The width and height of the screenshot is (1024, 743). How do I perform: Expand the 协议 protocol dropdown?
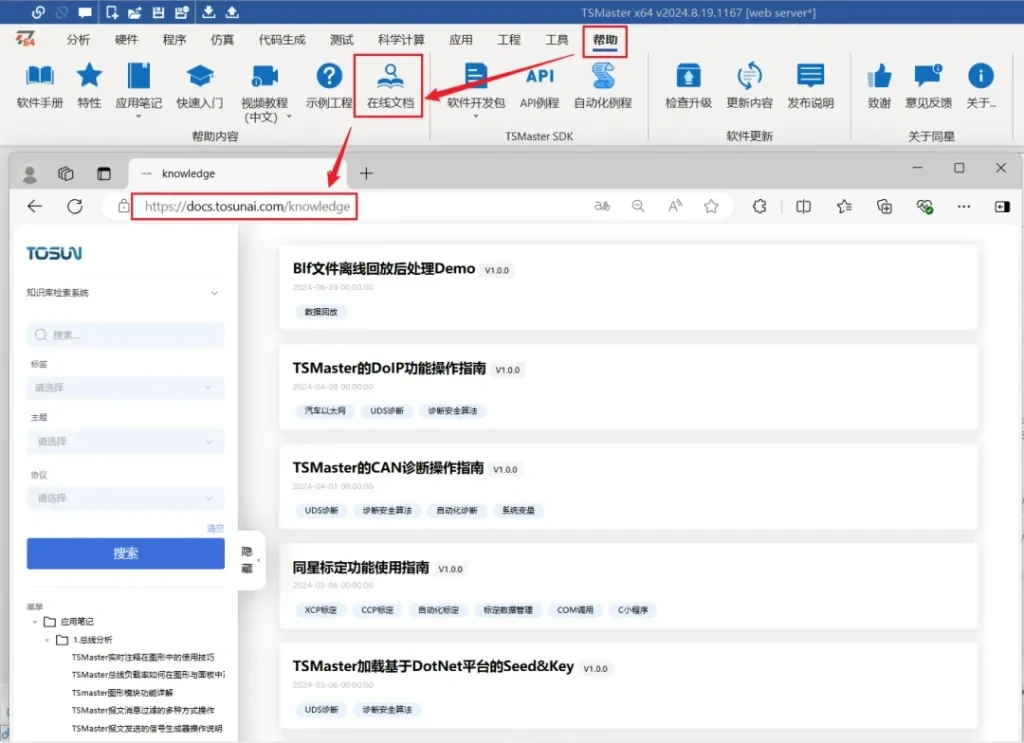pyautogui.click(x=125, y=497)
